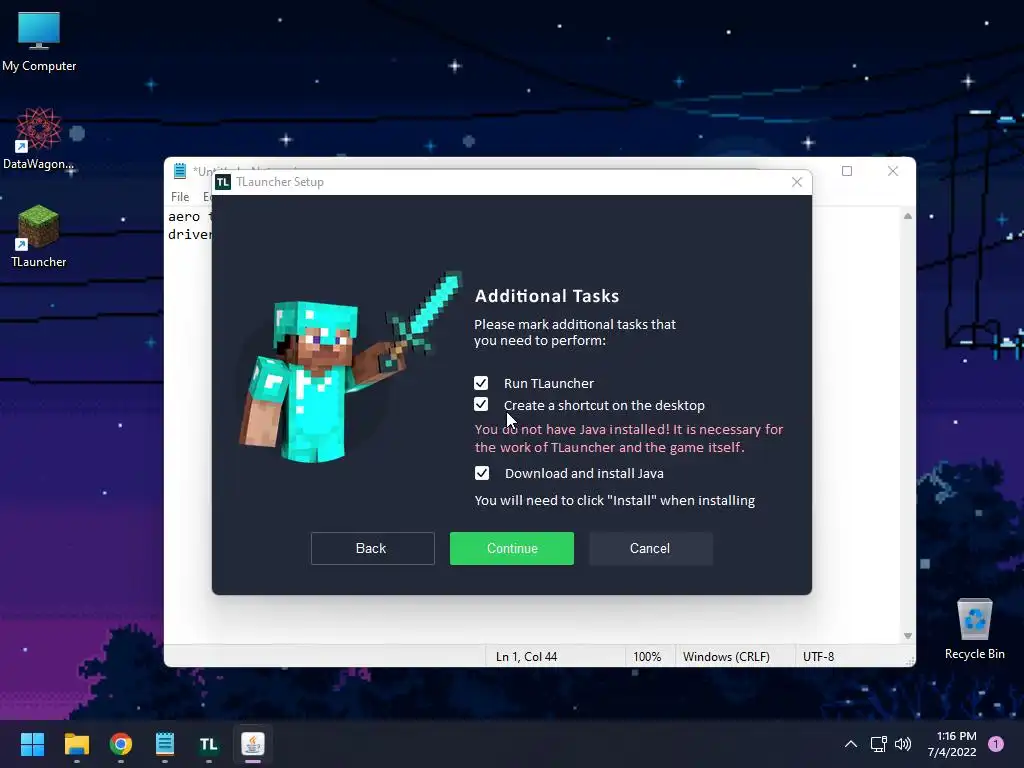Click UTF-8 encoding in status bar
The height and width of the screenshot is (768, 1024).
(818, 656)
